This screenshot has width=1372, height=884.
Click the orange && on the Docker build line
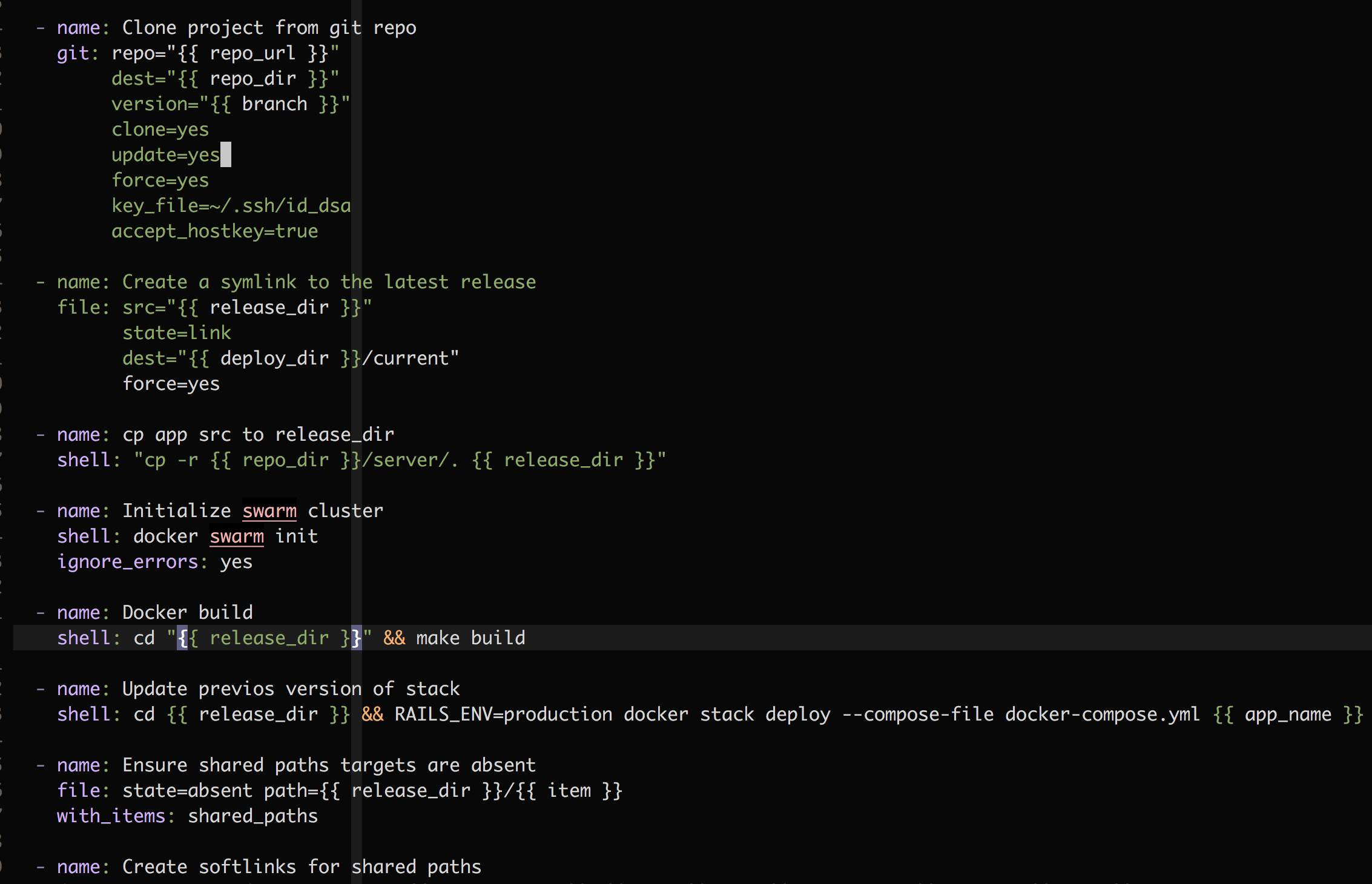394,638
